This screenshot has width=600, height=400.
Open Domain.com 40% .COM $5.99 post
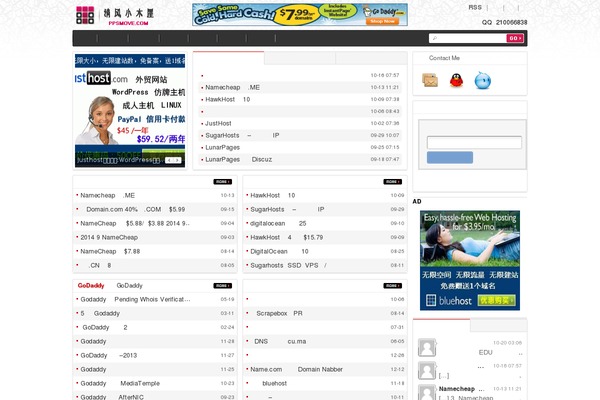135,209
